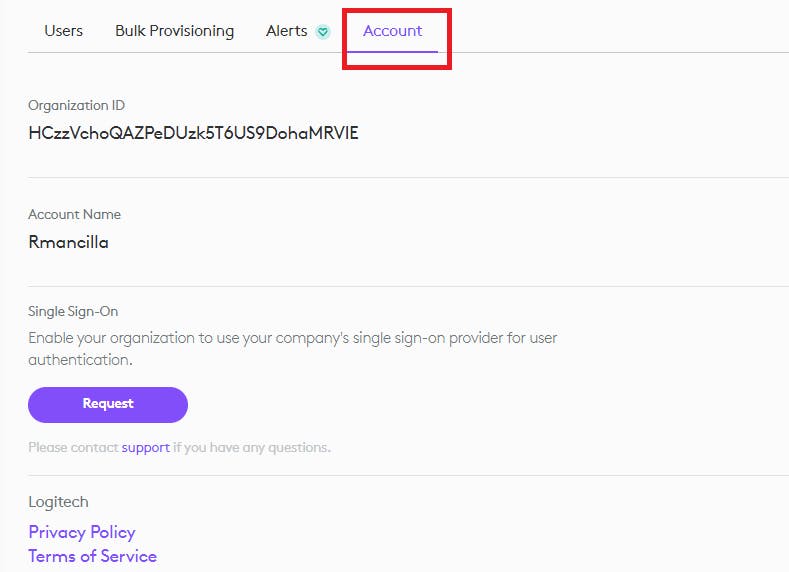Click the 'if you have any questions' text
Image resolution: width=789 pixels, height=572 pixels.
(252, 447)
